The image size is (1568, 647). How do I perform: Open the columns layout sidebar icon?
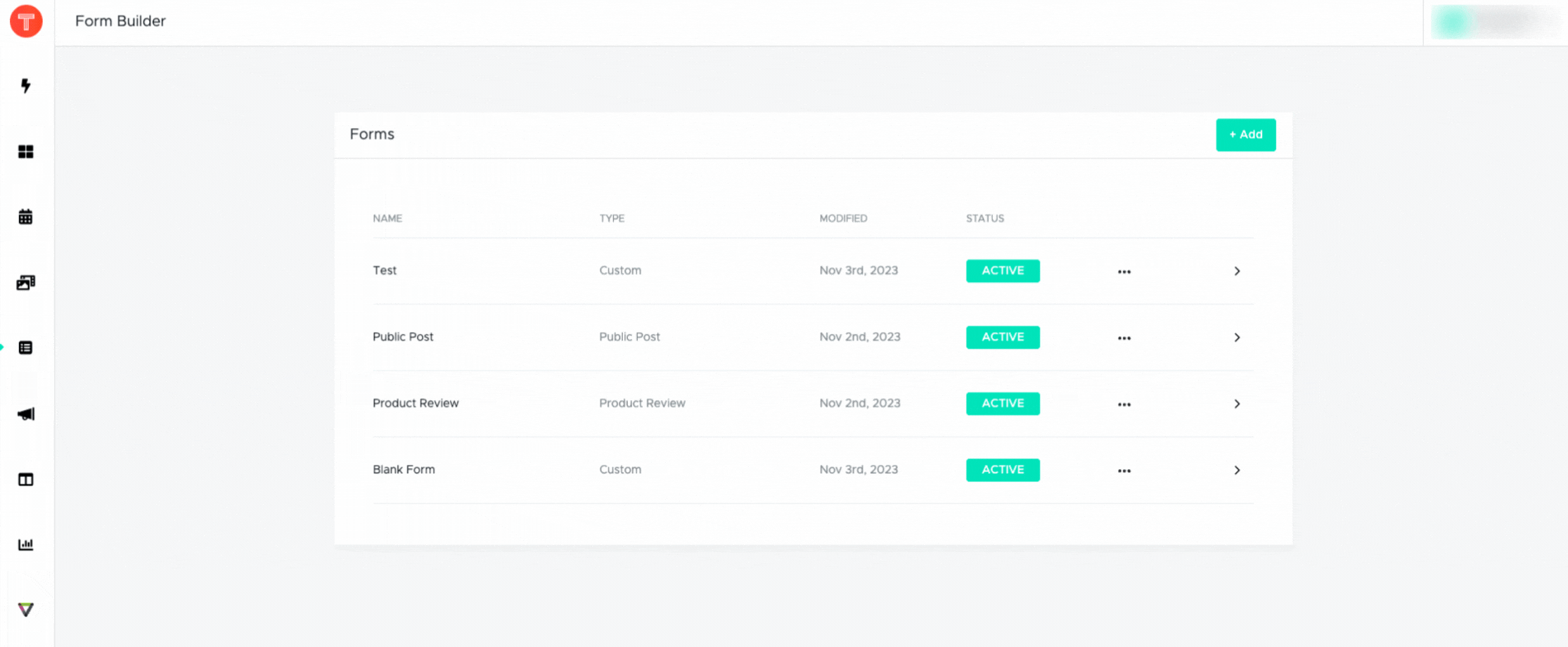tap(26, 480)
